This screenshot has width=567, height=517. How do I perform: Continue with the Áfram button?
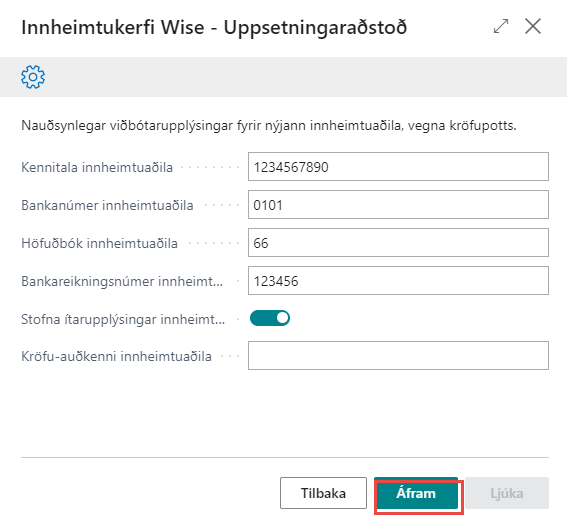pyautogui.click(x=416, y=493)
